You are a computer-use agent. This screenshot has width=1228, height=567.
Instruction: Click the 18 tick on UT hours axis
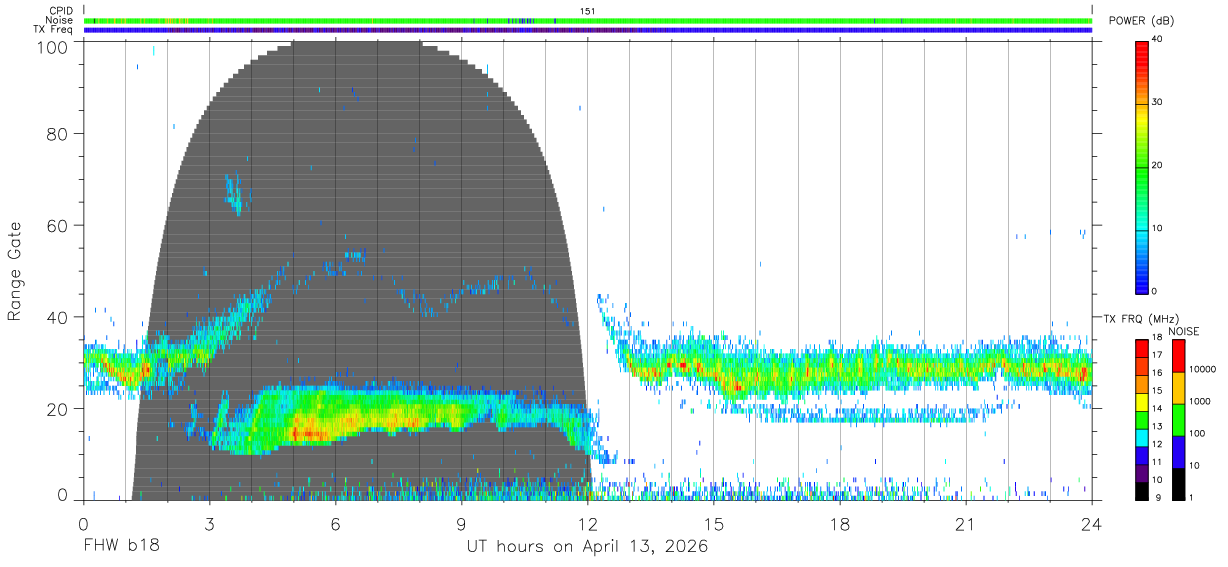(840, 524)
